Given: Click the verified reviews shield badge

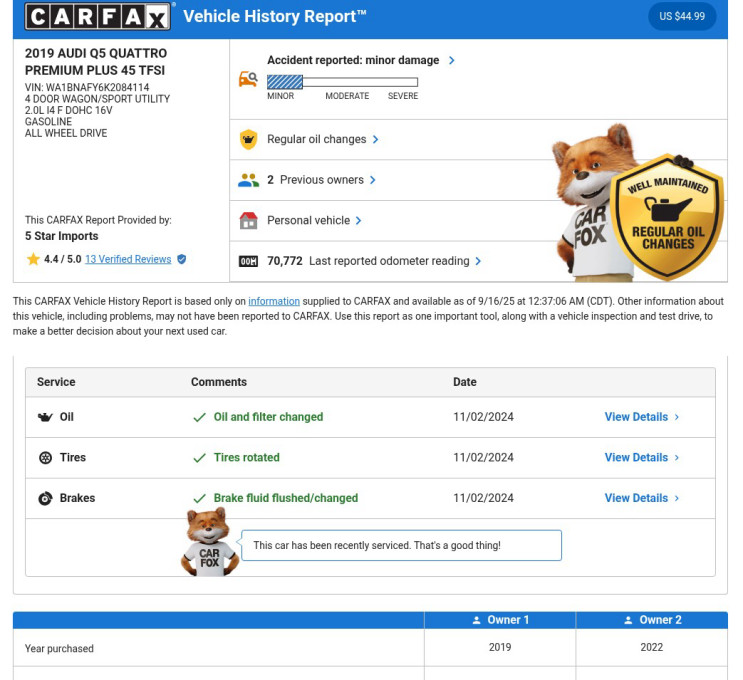Looking at the screenshot, I should click(x=182, y=259).
